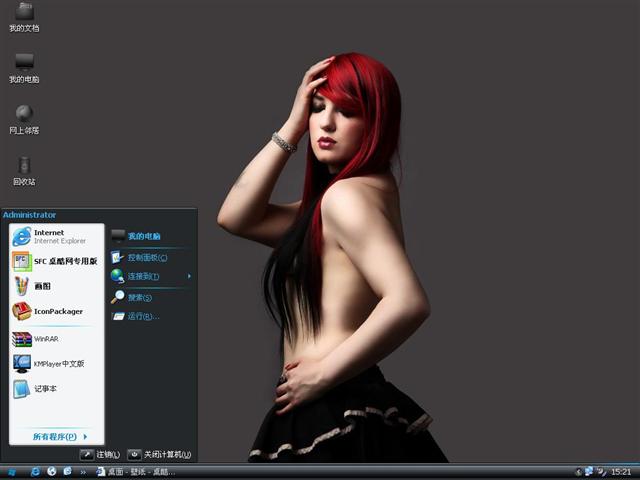Click the globe browser icon in quick launch

(x=51, y=471)
